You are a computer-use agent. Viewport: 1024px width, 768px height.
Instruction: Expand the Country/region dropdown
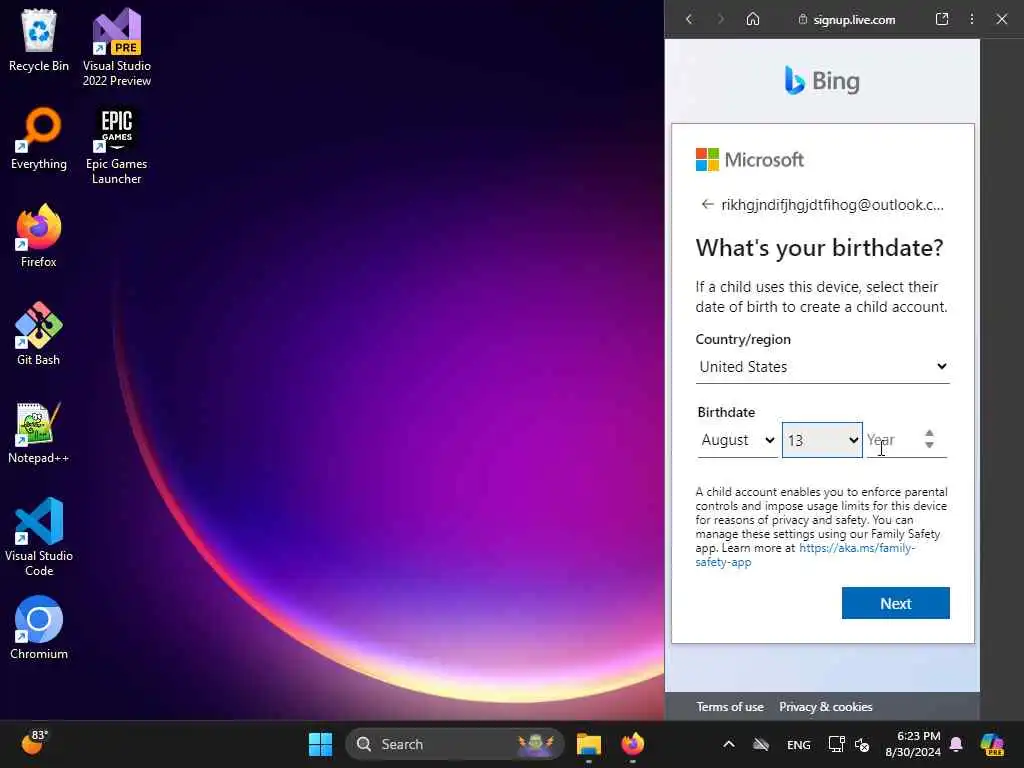tap(822, 367)
